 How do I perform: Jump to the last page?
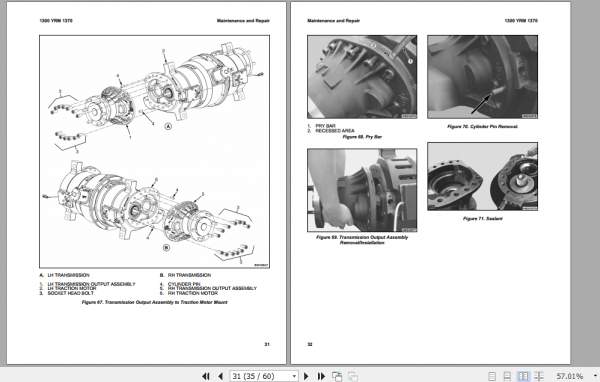(321, 376)
